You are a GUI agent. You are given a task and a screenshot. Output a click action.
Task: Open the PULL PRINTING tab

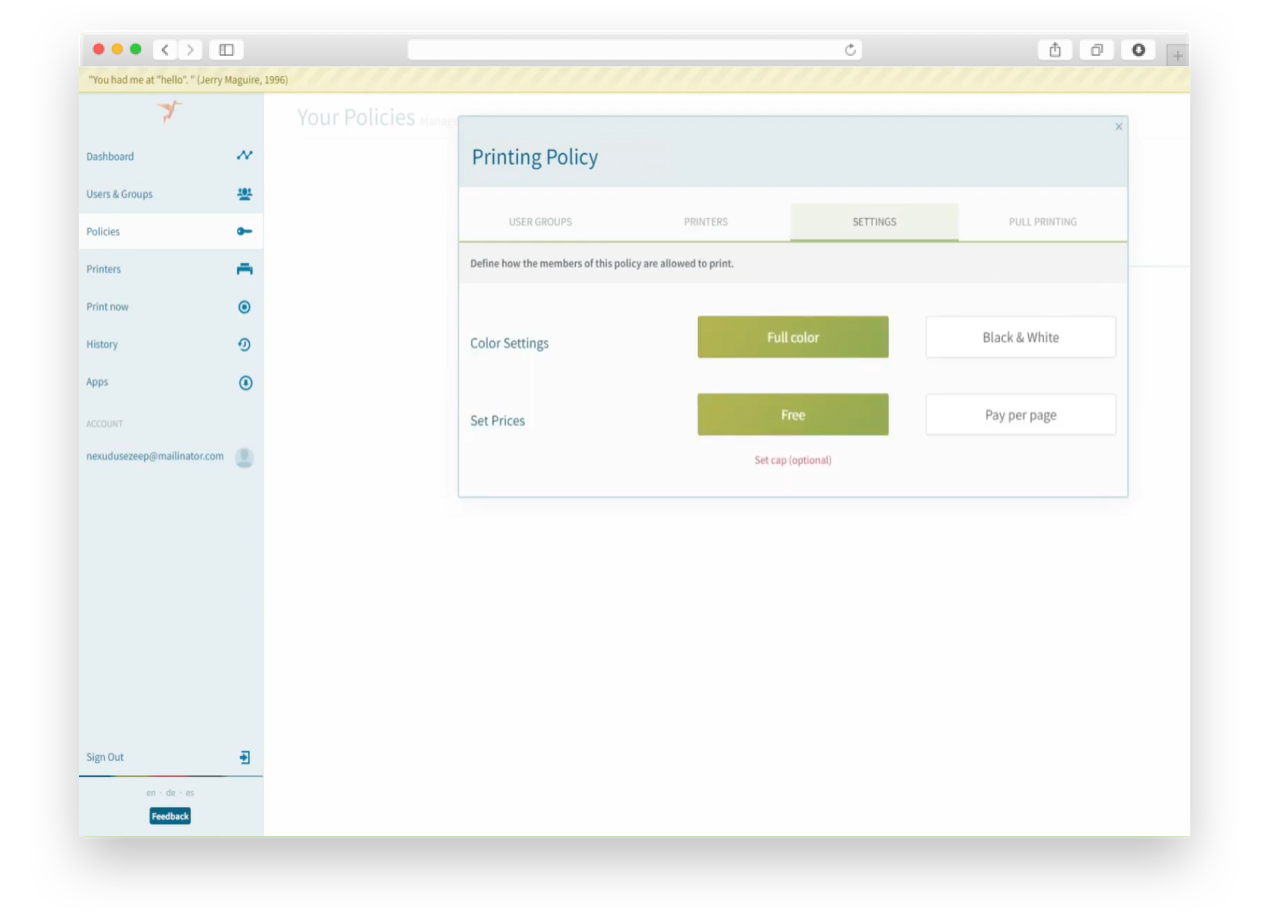coord(1042,221)
